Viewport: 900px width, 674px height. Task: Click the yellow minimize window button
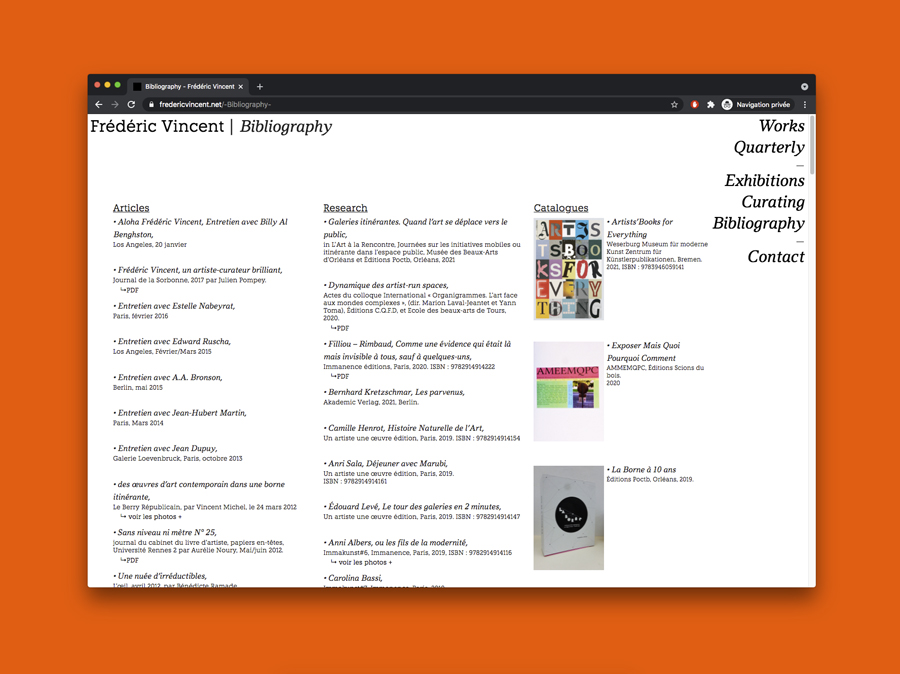107,85
